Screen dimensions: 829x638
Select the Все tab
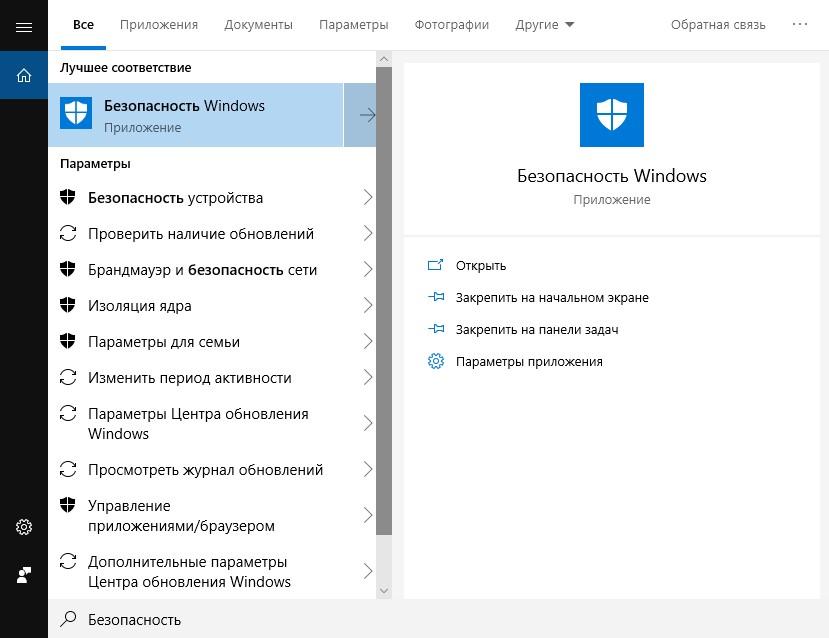(x=84, y=25)
